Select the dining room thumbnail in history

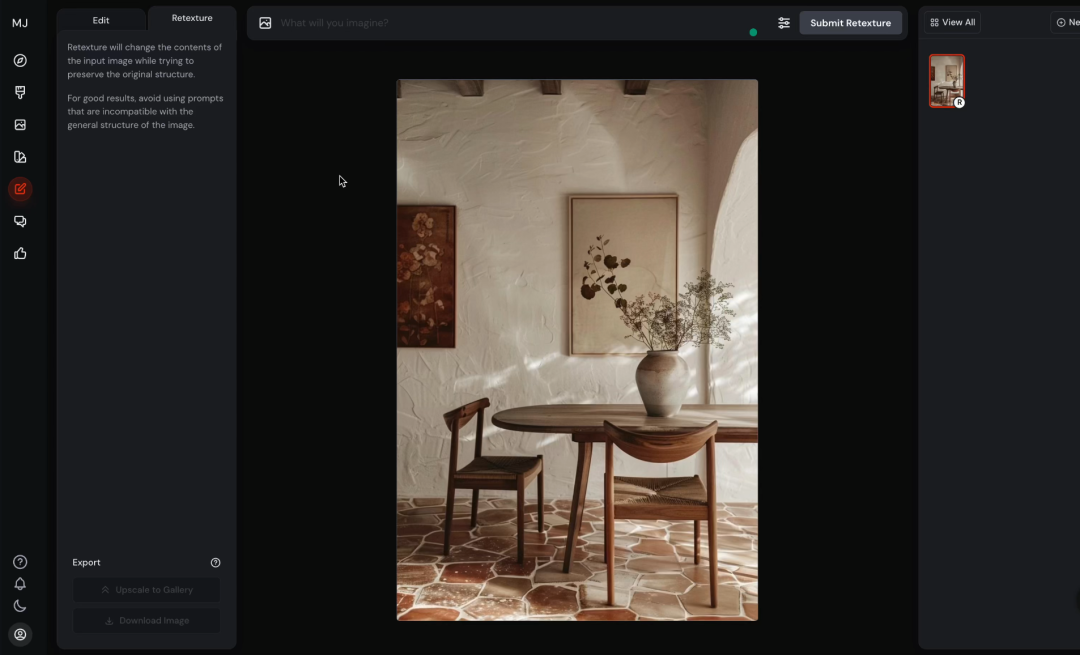click(x=947, y=81)
